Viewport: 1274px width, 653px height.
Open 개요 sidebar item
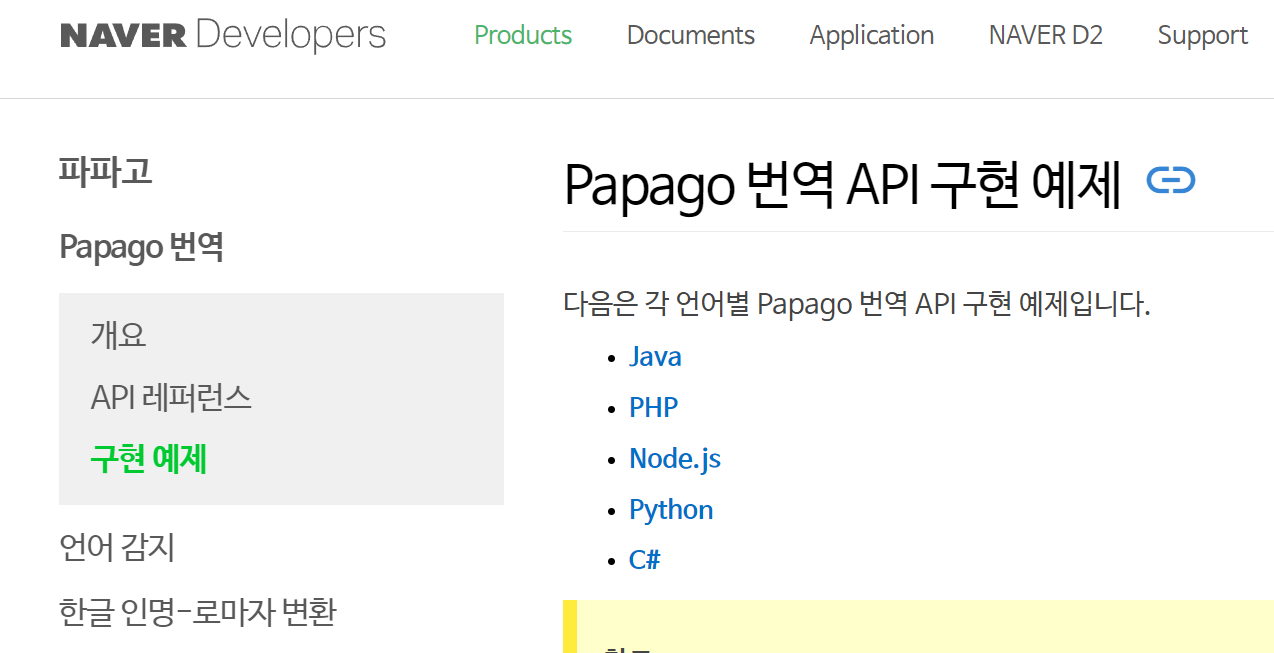[119, 335]
